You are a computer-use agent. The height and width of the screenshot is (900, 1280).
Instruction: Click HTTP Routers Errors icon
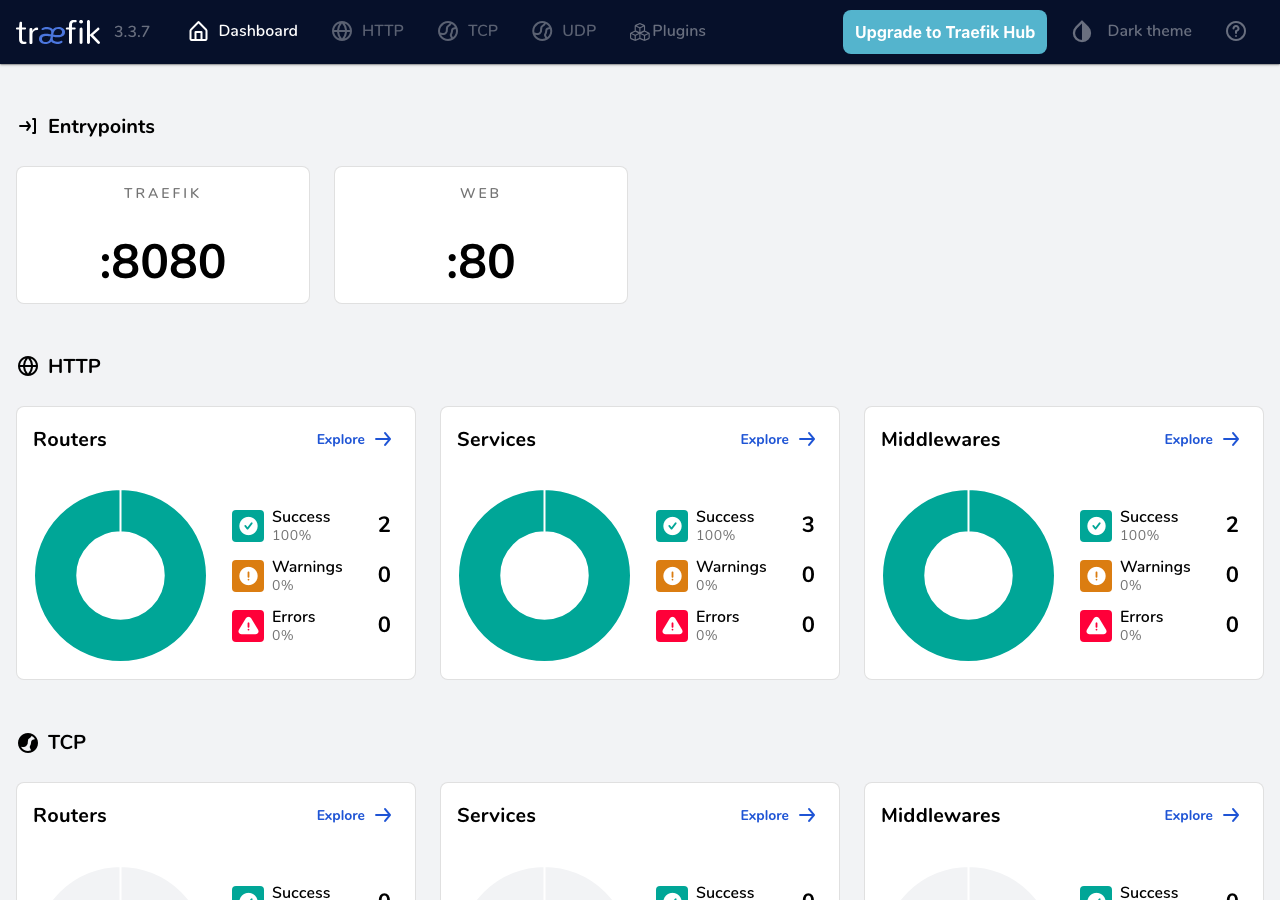click(x=248, y=626)
